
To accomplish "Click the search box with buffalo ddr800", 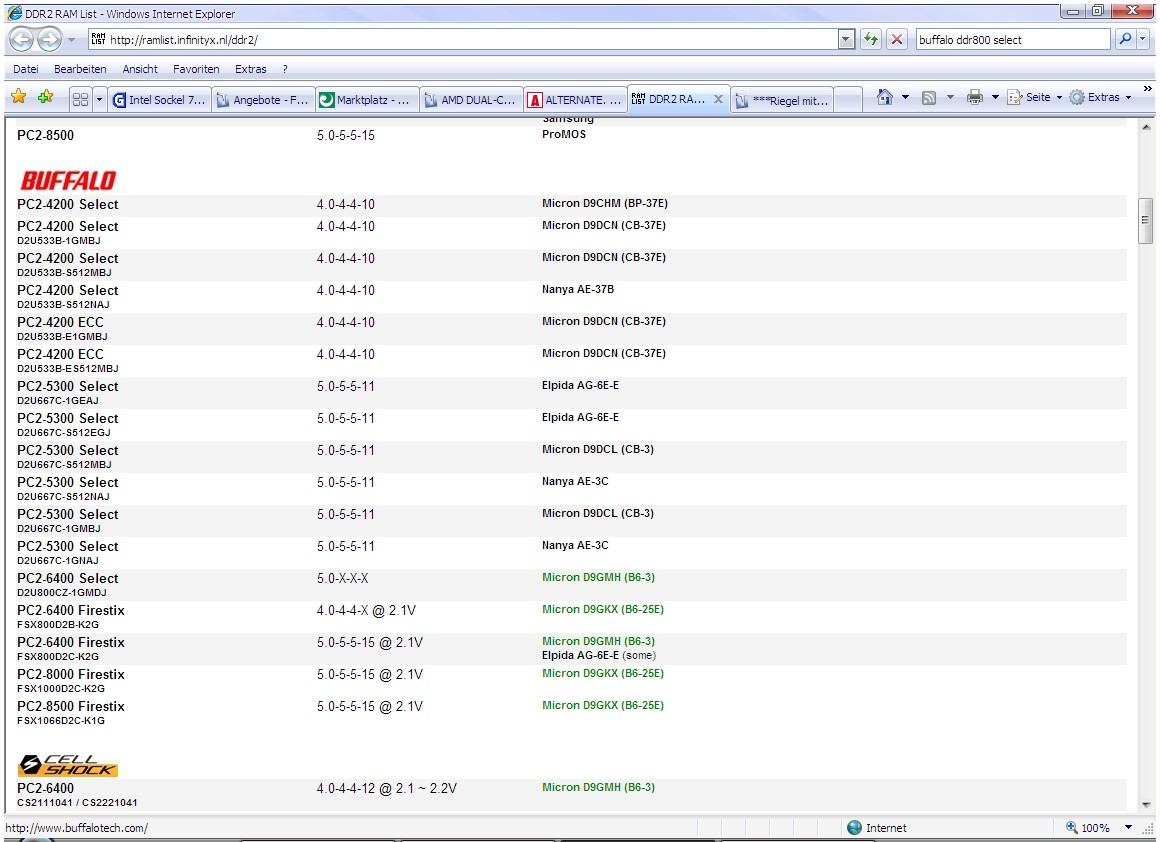I will click(1012, 40).
